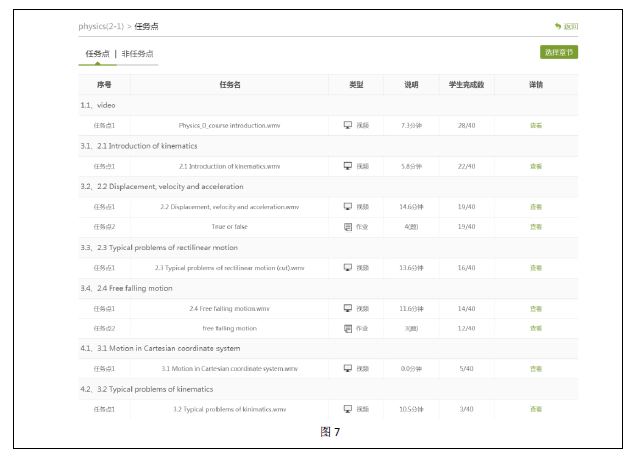
Task: Switch to the 非任务点 tab
Action: point(138,53)
